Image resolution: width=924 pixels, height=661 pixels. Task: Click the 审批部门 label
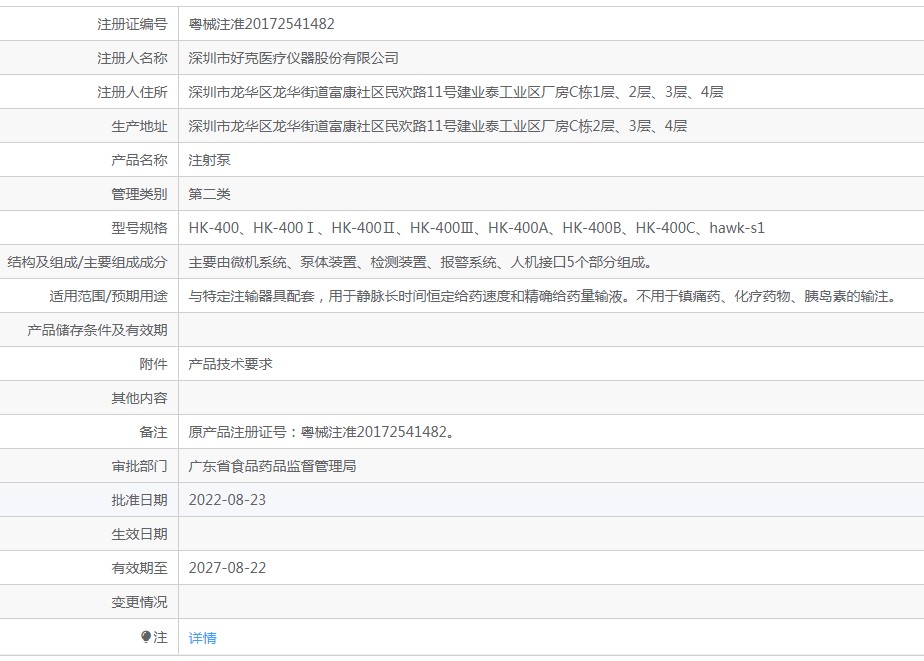(139, 467)
